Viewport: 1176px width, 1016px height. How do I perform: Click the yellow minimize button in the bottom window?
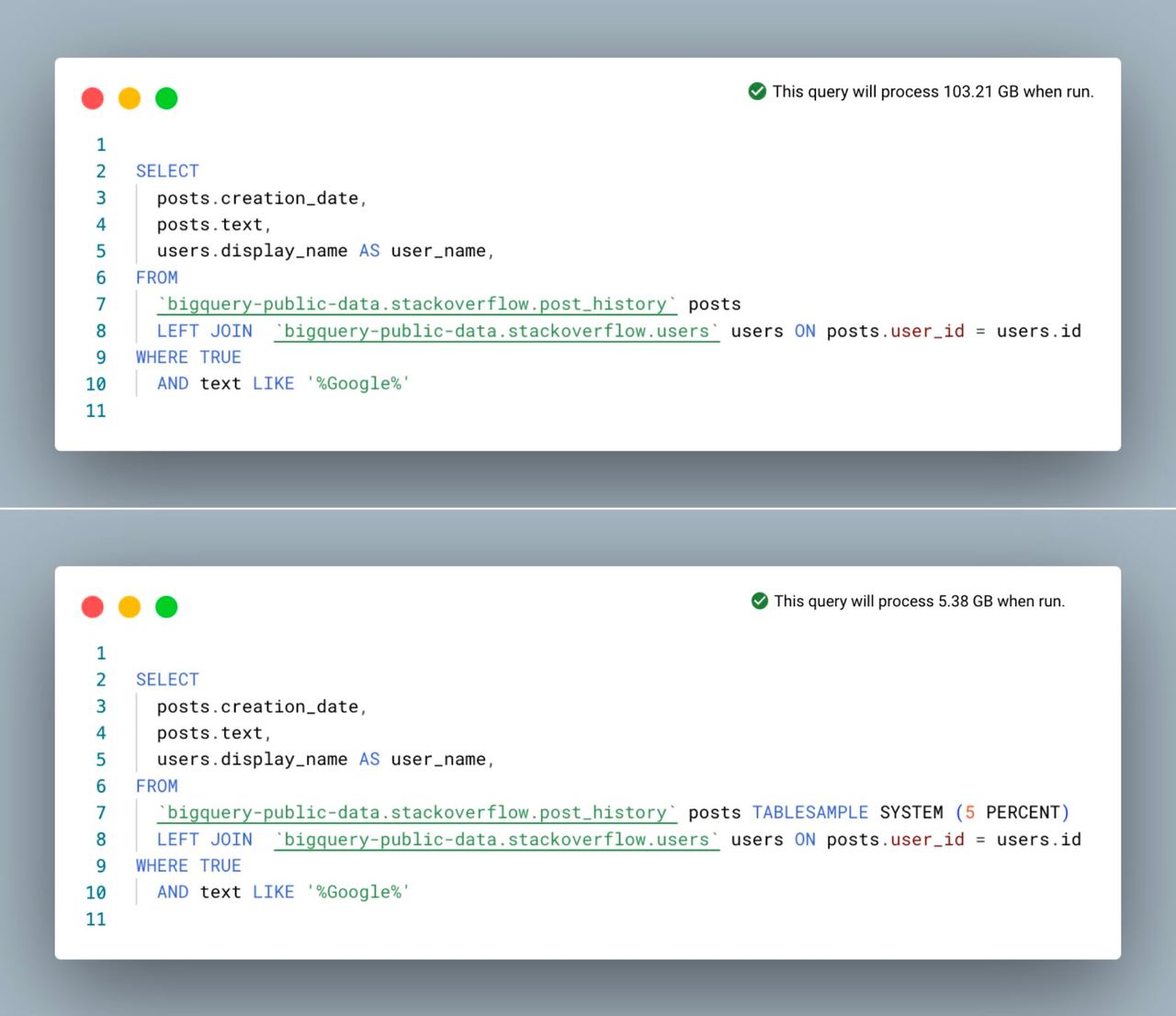(130, 607)
